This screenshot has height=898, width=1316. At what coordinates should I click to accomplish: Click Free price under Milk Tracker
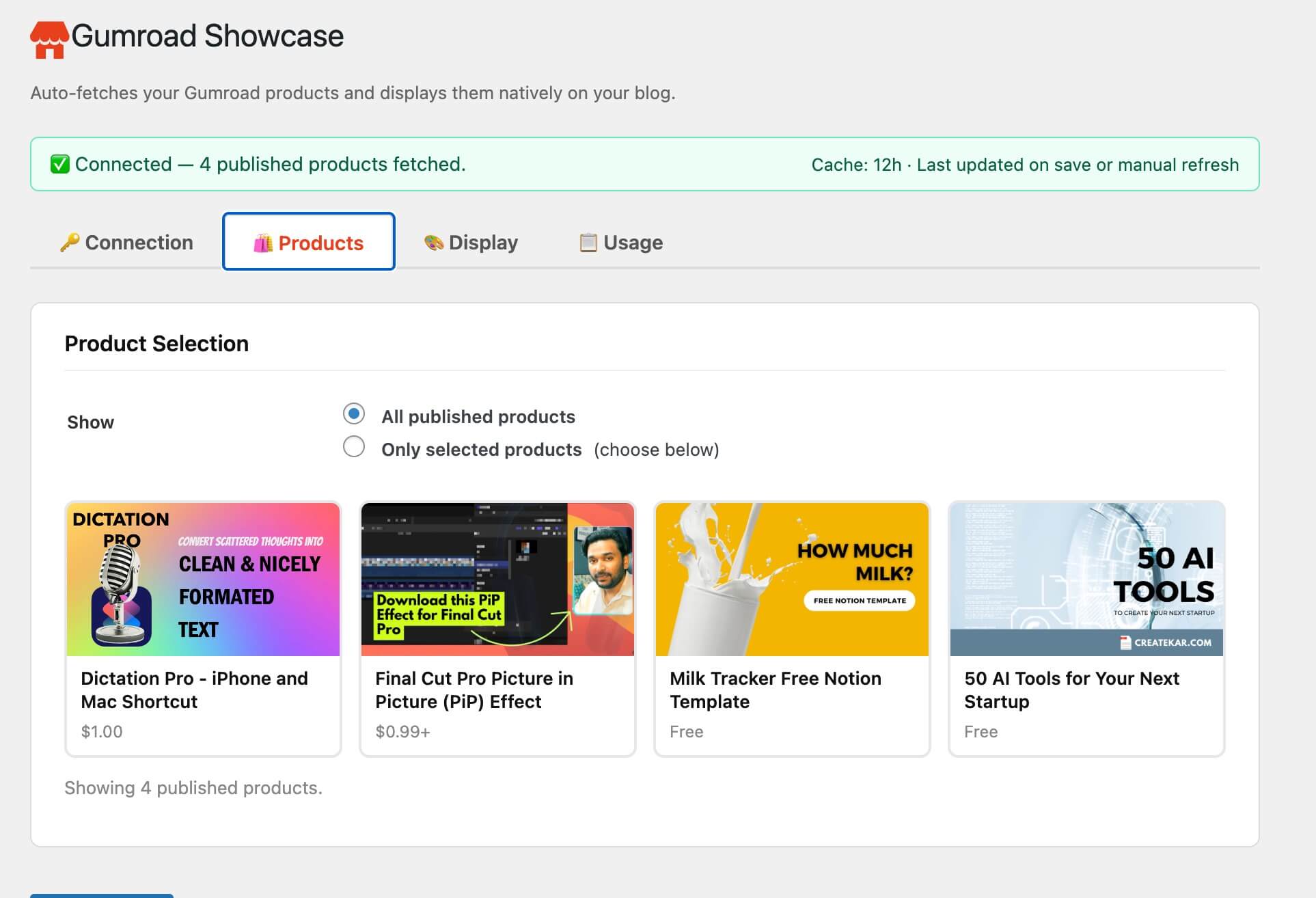(687, 732)
